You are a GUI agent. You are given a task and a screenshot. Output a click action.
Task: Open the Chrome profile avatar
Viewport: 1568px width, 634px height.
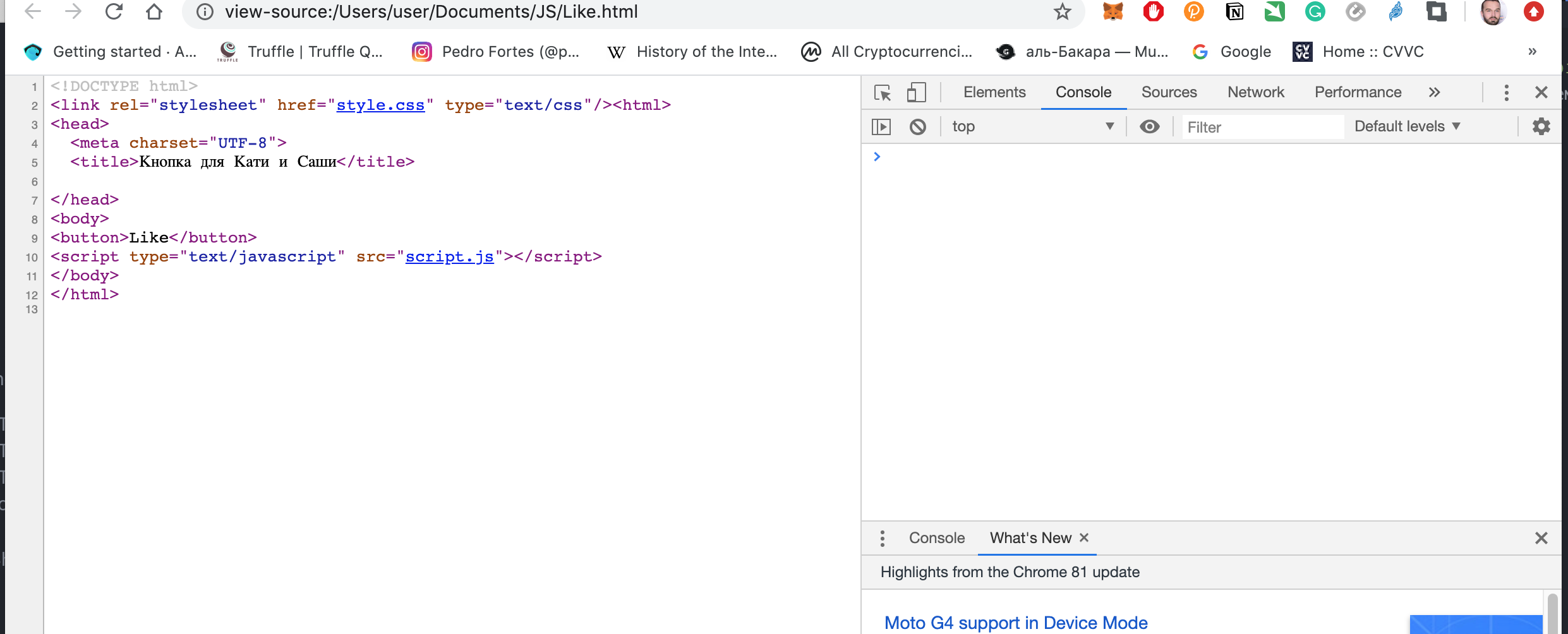[x=1493, y=11]
